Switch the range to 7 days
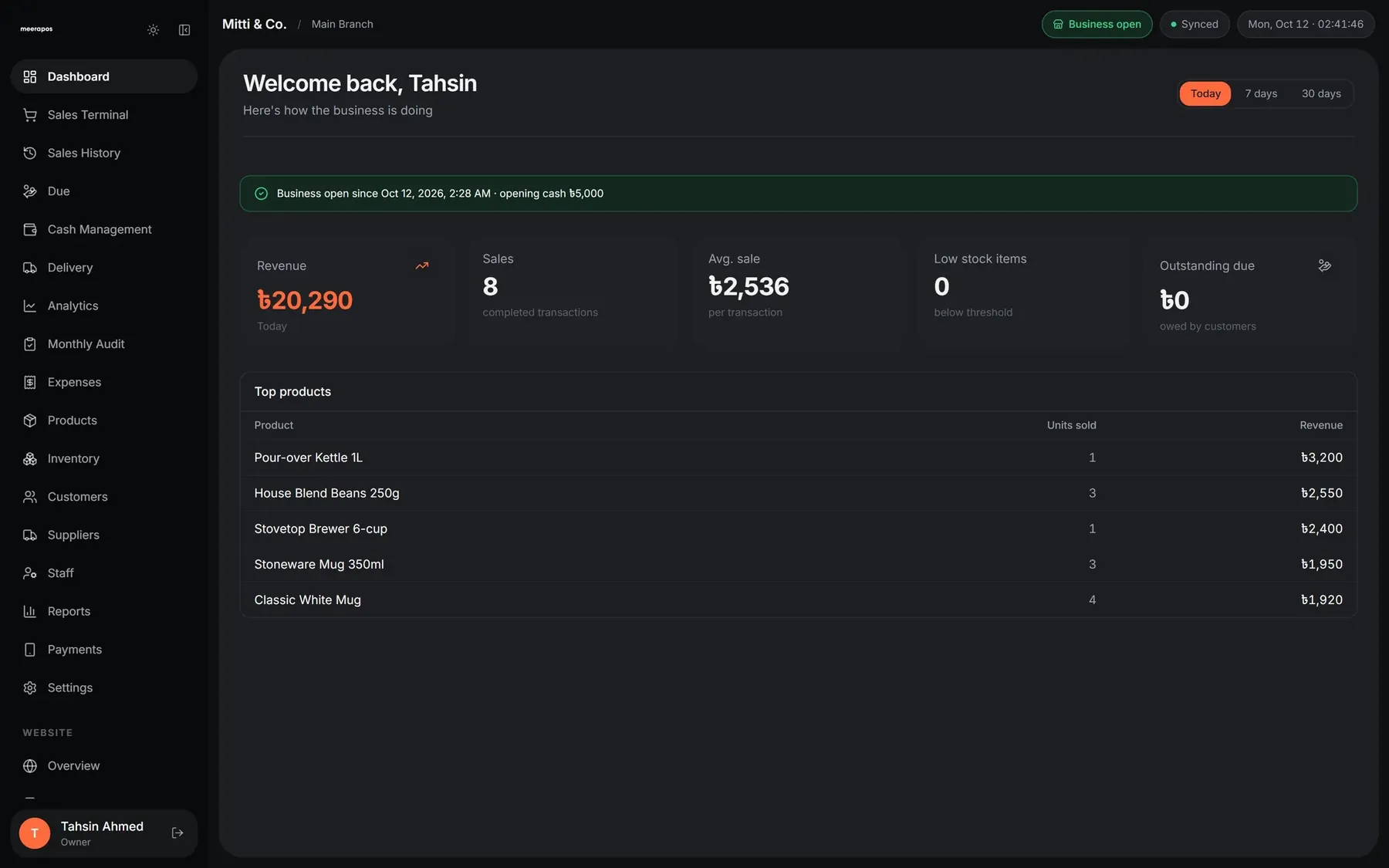 [1261, 93]
